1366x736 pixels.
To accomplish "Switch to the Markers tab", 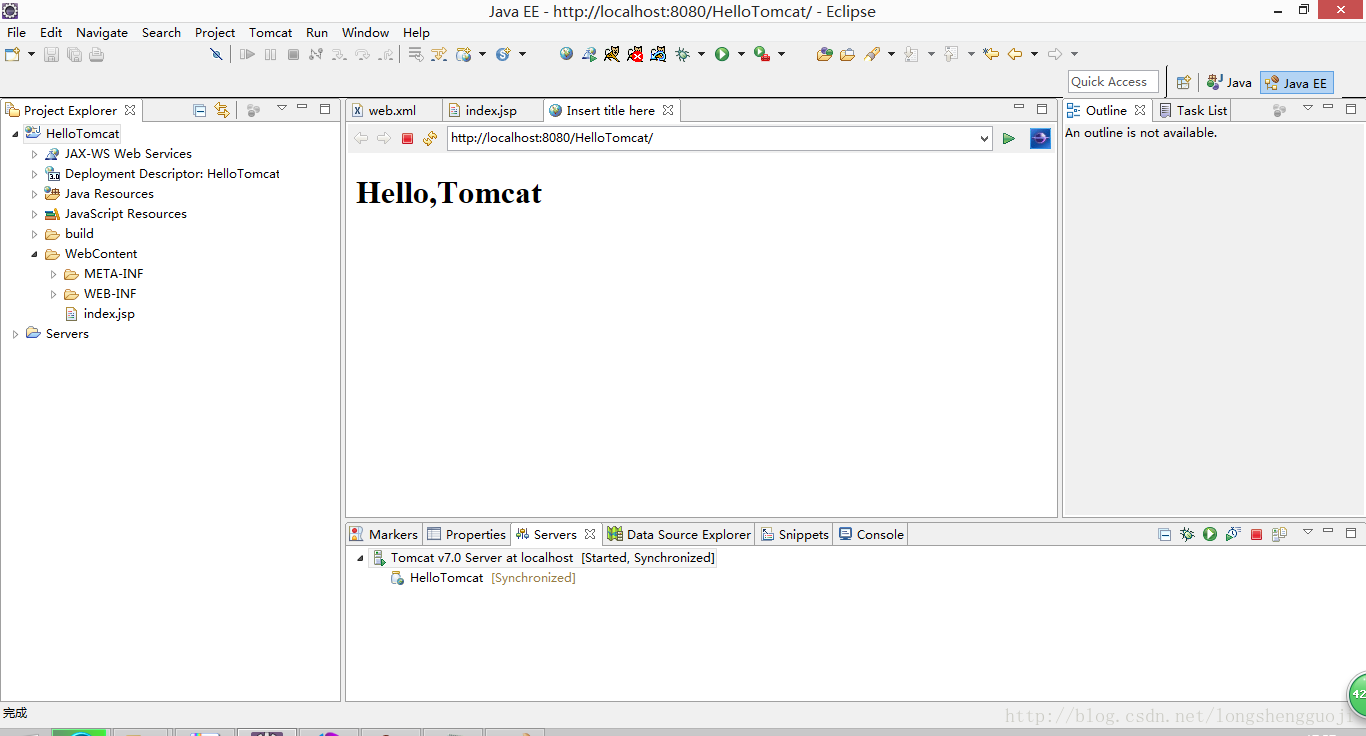I will (x=384, y=534).
